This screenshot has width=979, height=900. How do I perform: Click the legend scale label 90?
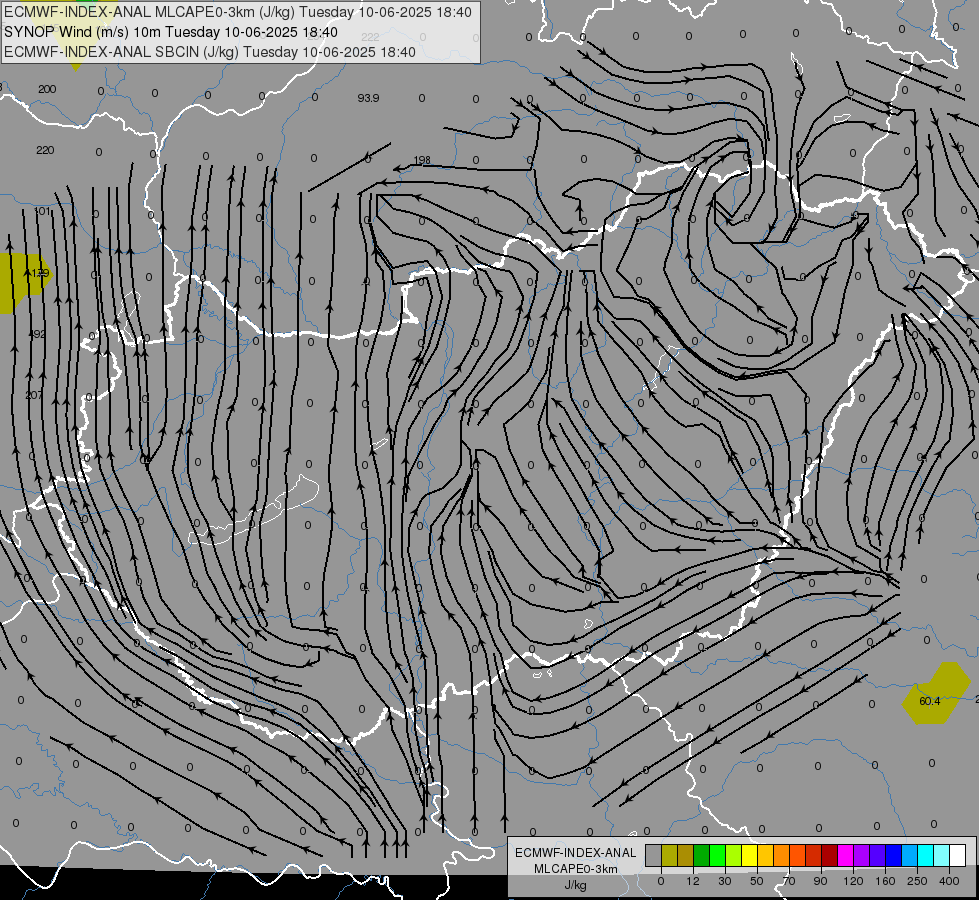coord(820,881)
